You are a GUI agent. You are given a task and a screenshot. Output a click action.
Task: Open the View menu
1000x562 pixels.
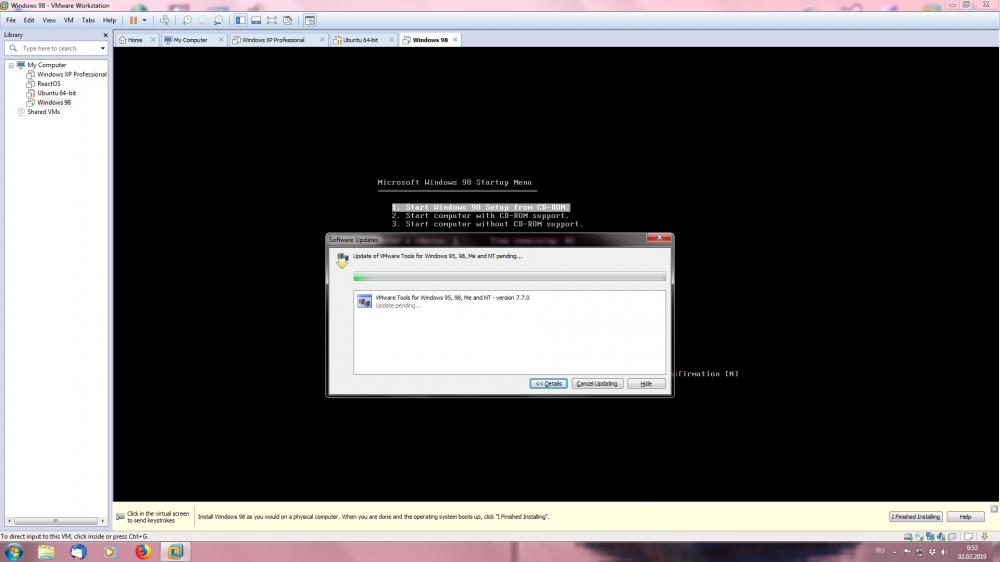pos(49,20)
